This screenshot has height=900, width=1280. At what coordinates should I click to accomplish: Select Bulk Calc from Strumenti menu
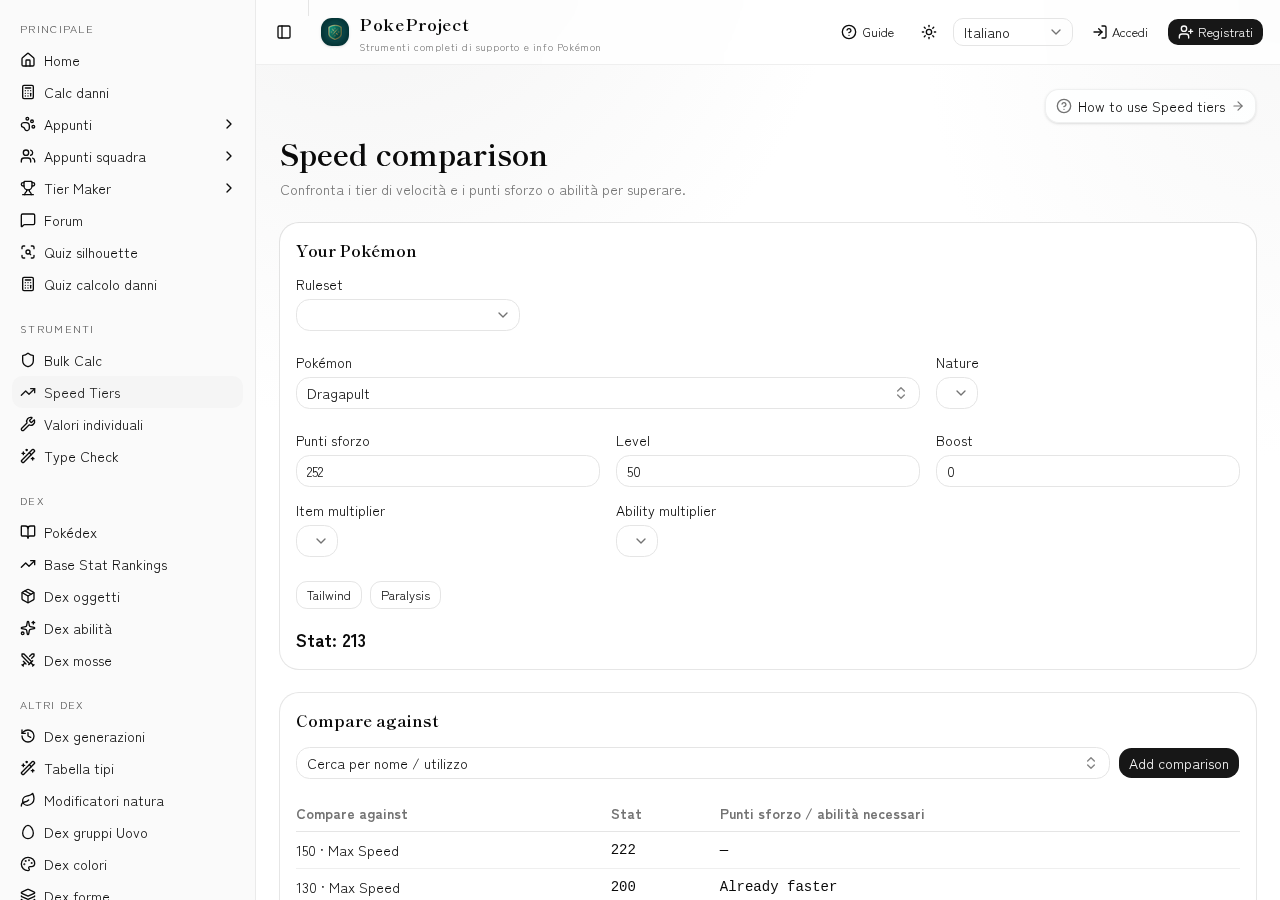click(x=128, y=361)
